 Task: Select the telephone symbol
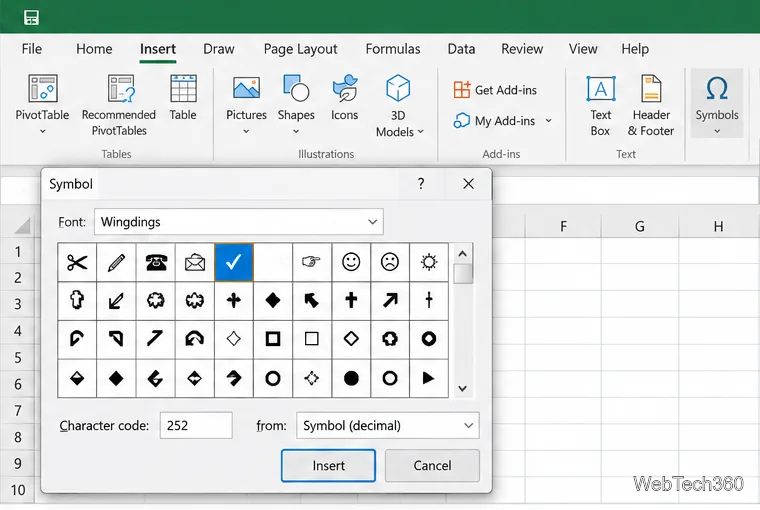click(x=156, y=262)
